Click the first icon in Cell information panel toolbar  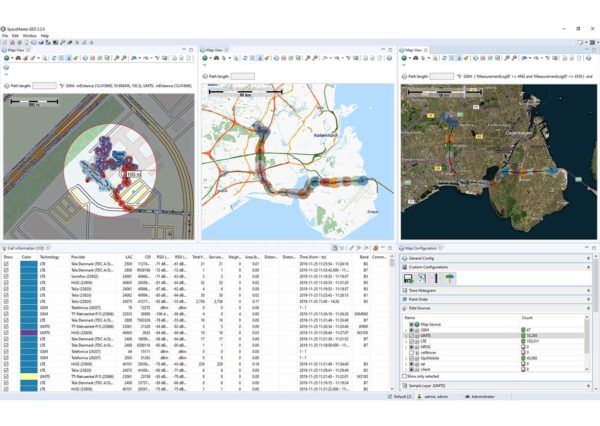pos(335,248)
